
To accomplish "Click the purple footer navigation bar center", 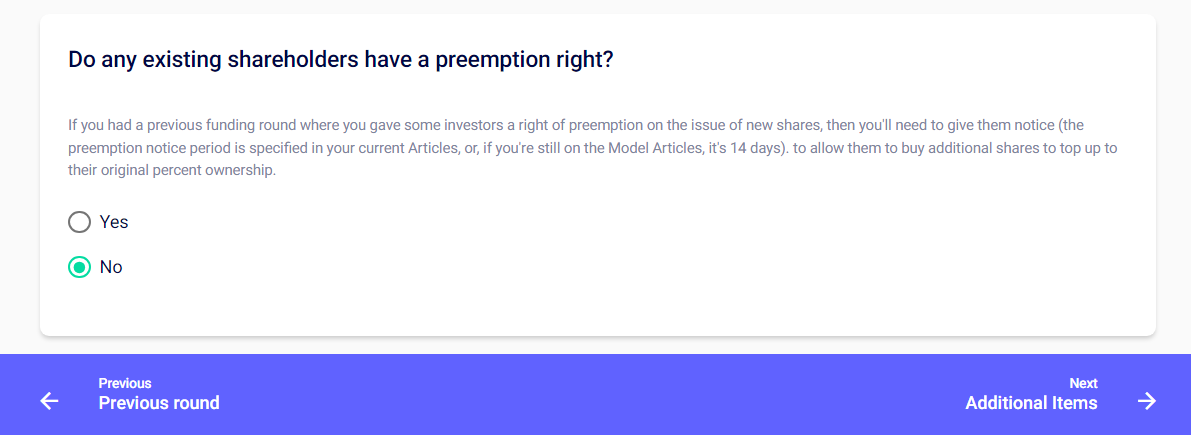I will click(x=595, y=395).
